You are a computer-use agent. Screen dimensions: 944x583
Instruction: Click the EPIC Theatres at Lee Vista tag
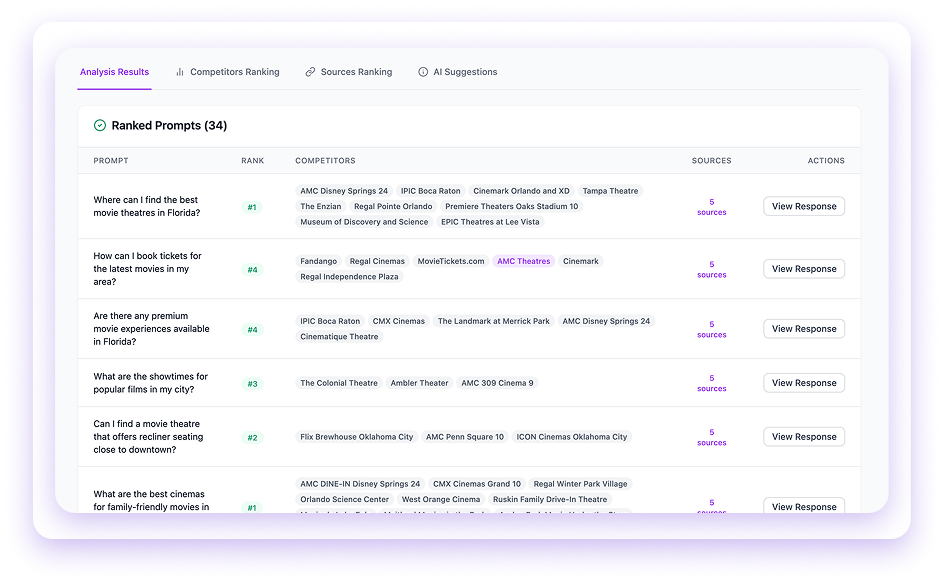coord(490,222)
